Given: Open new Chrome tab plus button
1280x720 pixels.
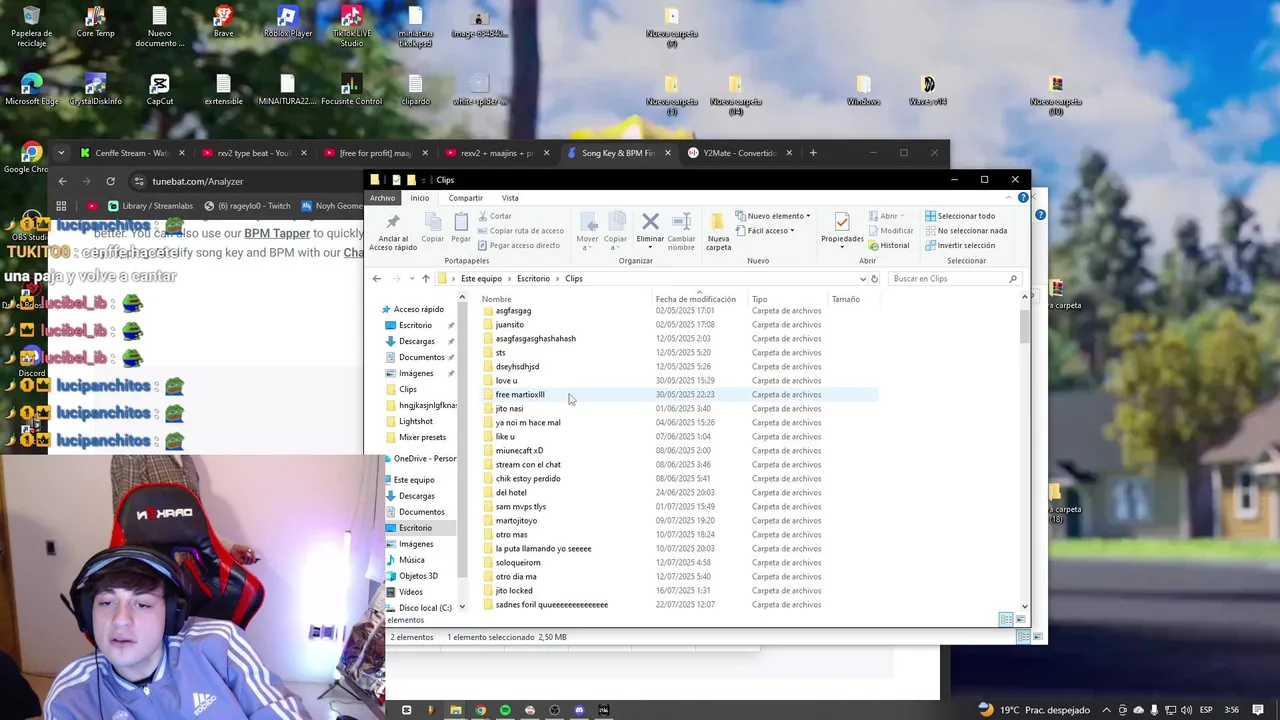Looking at the screenshot, I should pyautogui.click(x=813, y=153).
